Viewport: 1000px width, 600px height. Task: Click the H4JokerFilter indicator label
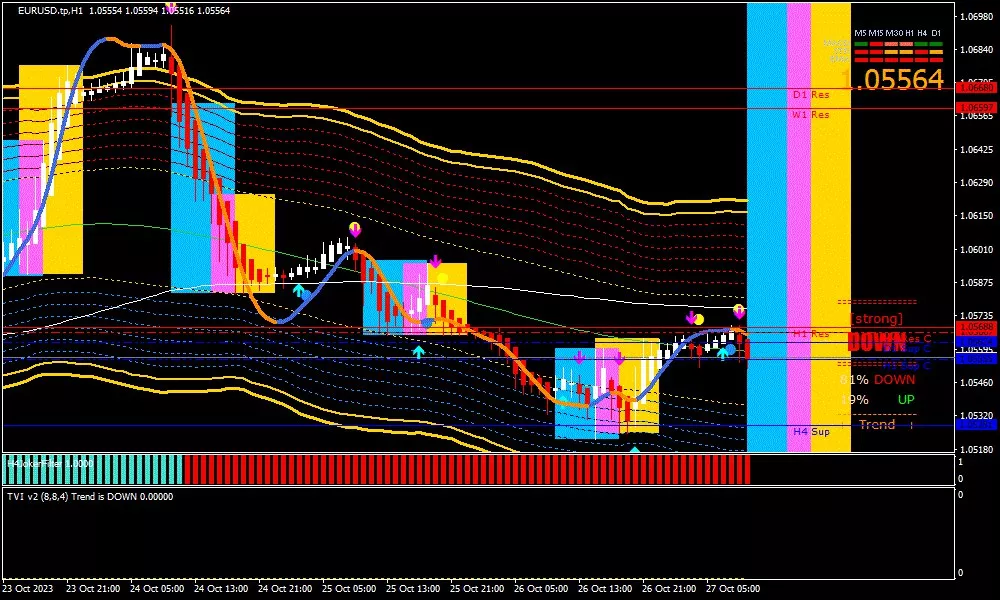click(x=50, y=464)
